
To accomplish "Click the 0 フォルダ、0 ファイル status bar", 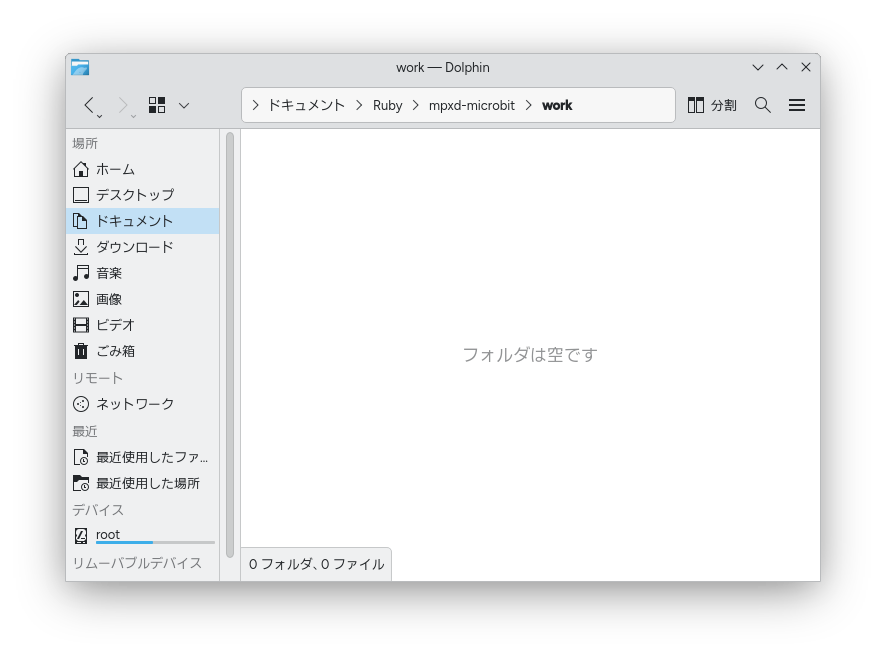I will click(x=316, y=564).
